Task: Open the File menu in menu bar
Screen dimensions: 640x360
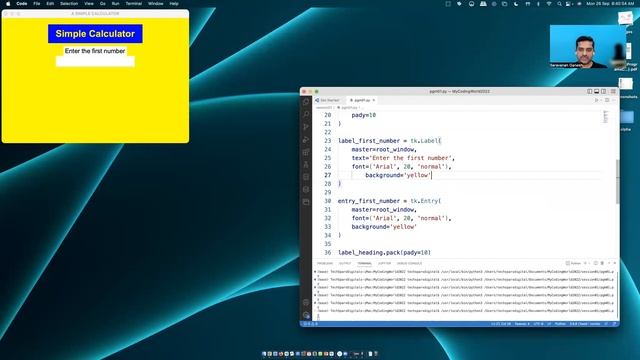Action: pos(37,4)
